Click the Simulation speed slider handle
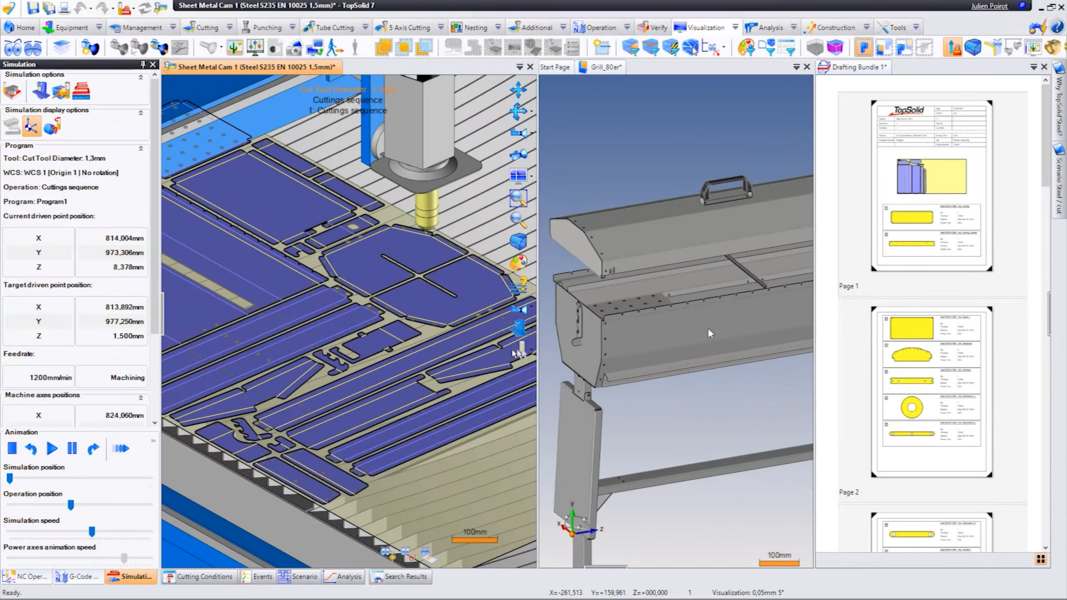The width and height of the screenshot is (1067, 600). tap(92, 531)
